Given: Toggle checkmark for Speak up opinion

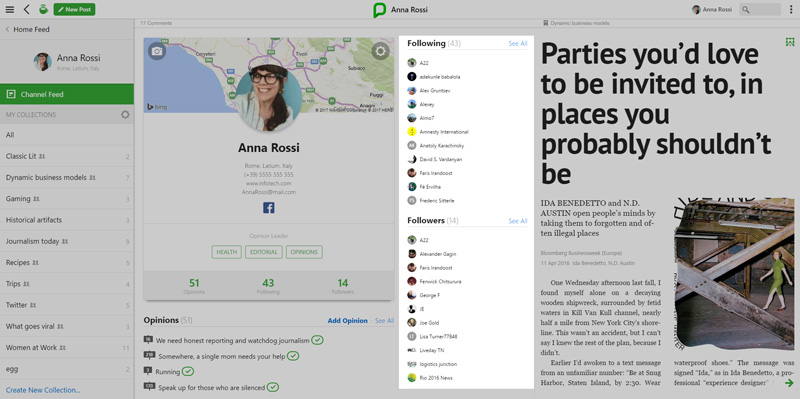Looking at the screenshot, I should (273, 387).
